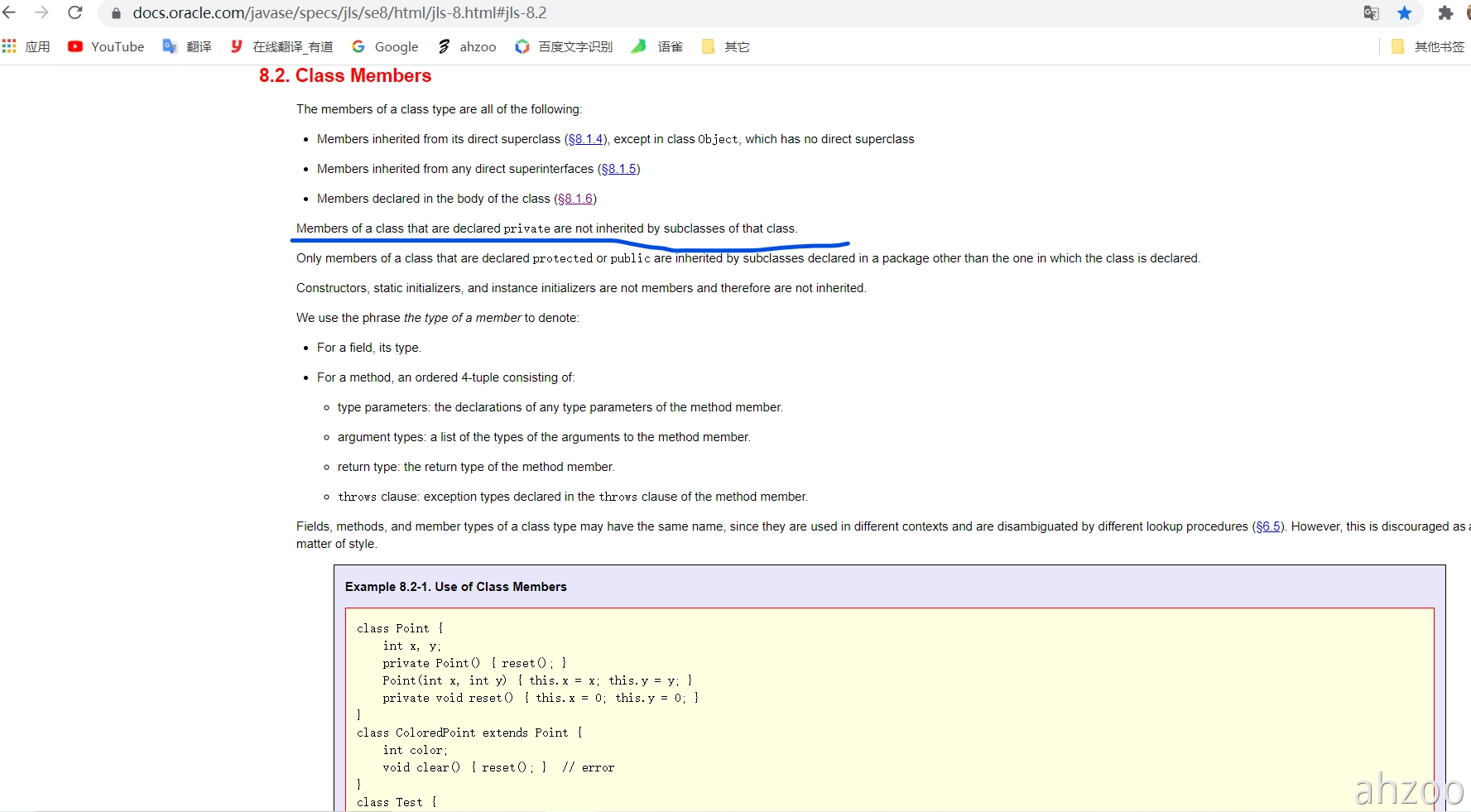The height and width of the screenshot is (812, 1471).
Task: Open the 翻译 bookmark
Action: tap(187, 46)
